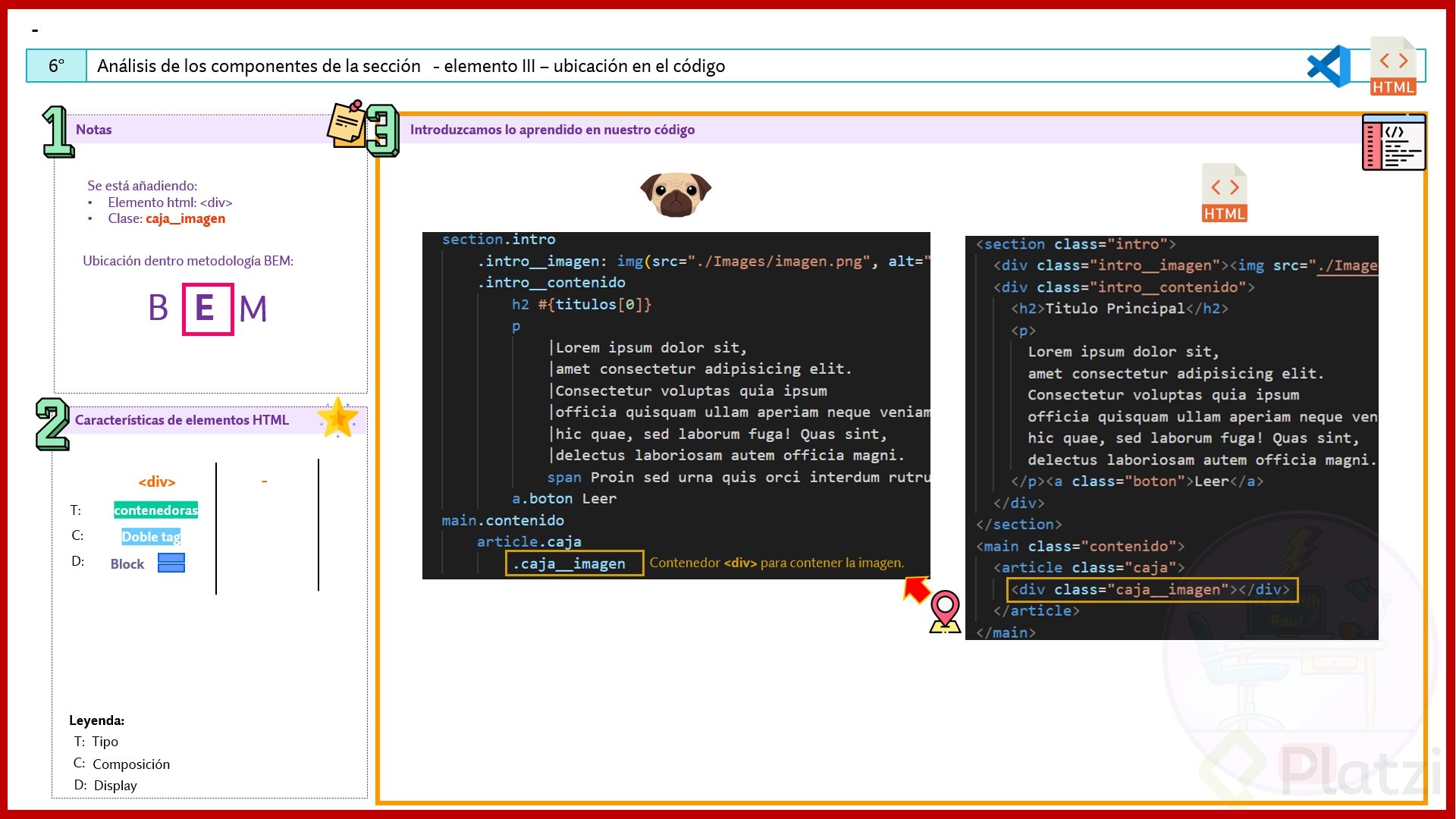Click the Visual Studio Code logo icon
The width and height of the screenshot is (1456, 819).
tap(1329, 66)
